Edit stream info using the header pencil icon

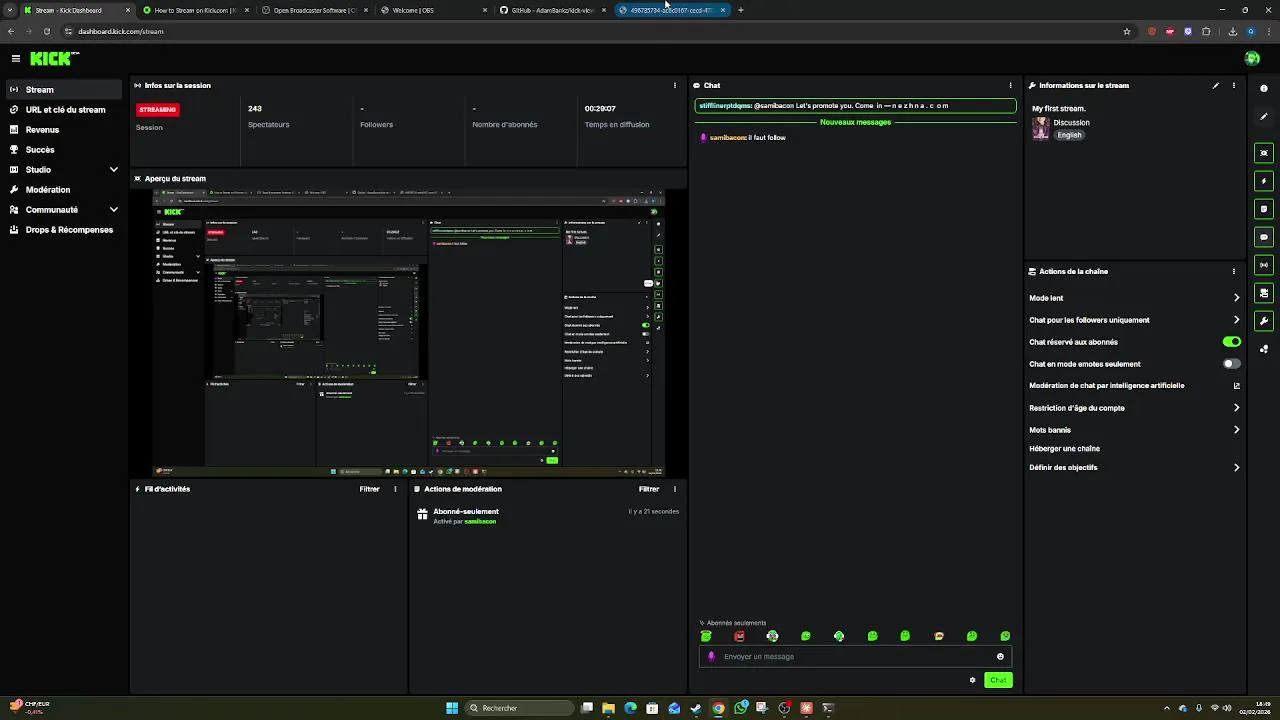(1216, 85)
